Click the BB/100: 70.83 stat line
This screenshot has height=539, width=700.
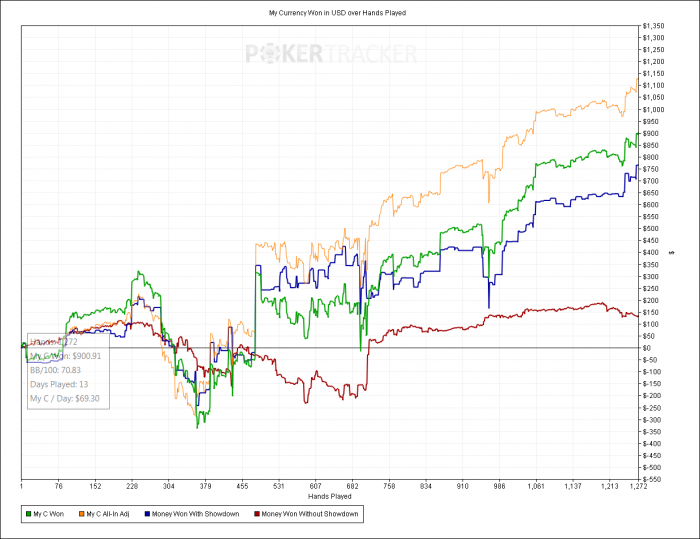point(55,370)
